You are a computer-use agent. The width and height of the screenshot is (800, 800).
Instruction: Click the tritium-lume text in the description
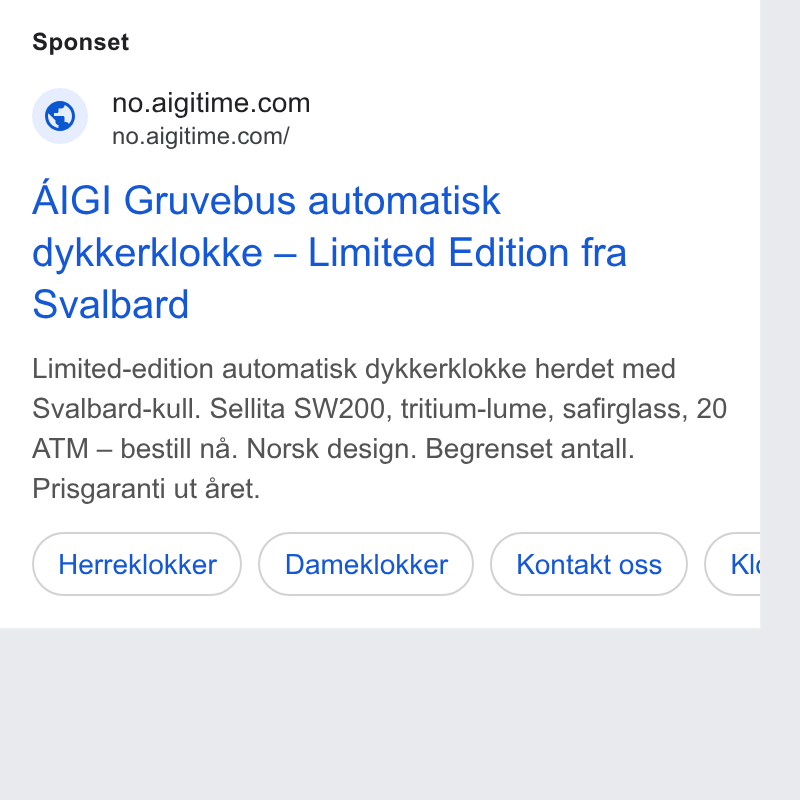[477, 409]
